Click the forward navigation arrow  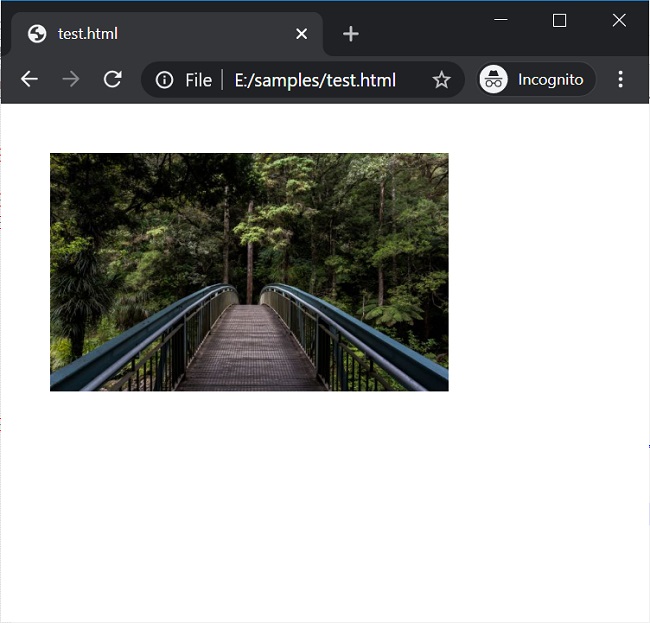point(70,79)
